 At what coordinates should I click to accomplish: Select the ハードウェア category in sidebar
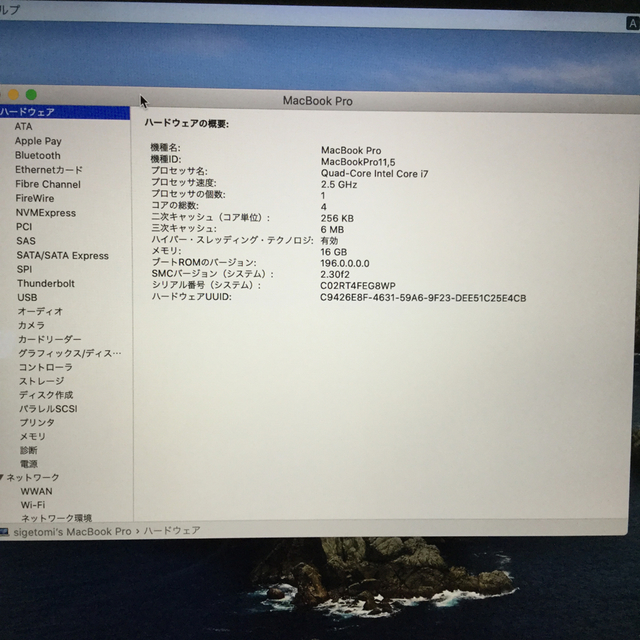(64, 112)
